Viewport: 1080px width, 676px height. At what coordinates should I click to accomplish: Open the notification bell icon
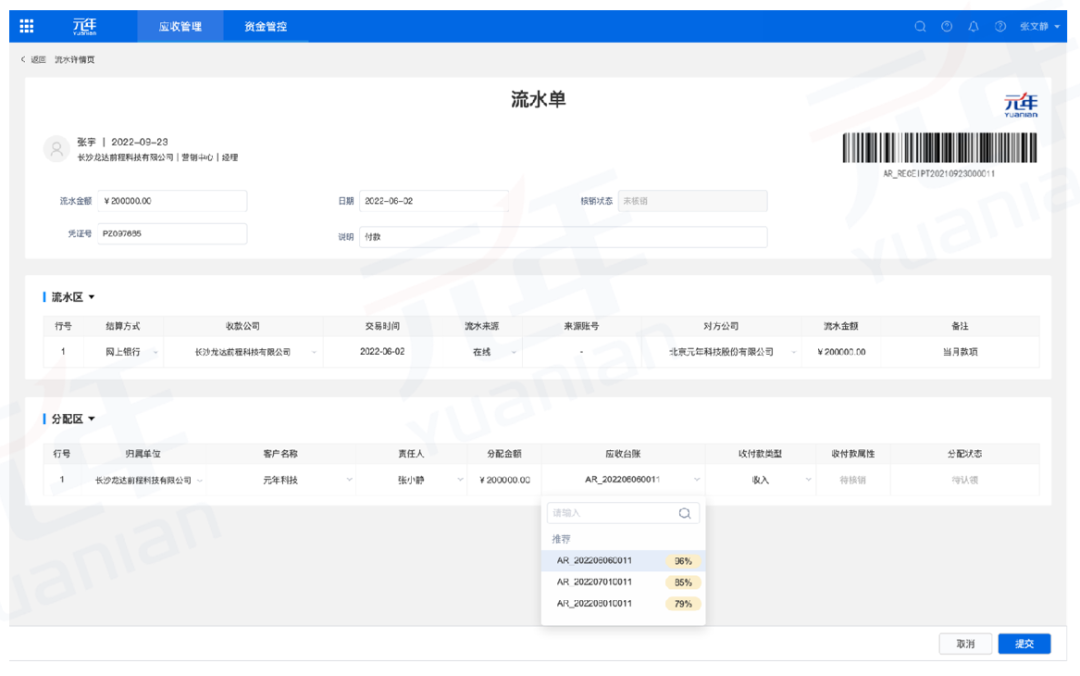pyautogui.click(x=973, y=26)
